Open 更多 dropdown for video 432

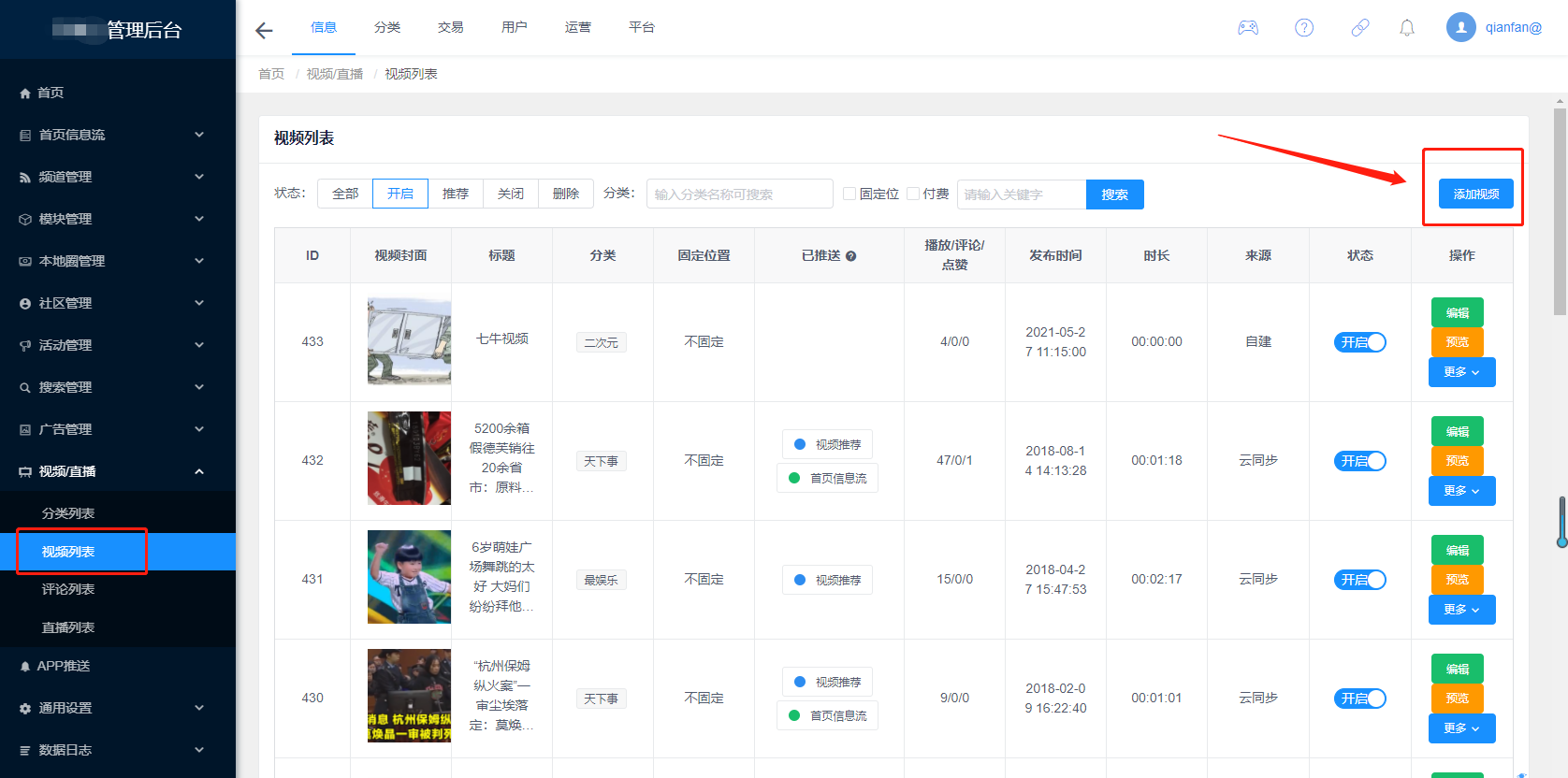(x=1461, y=491)
